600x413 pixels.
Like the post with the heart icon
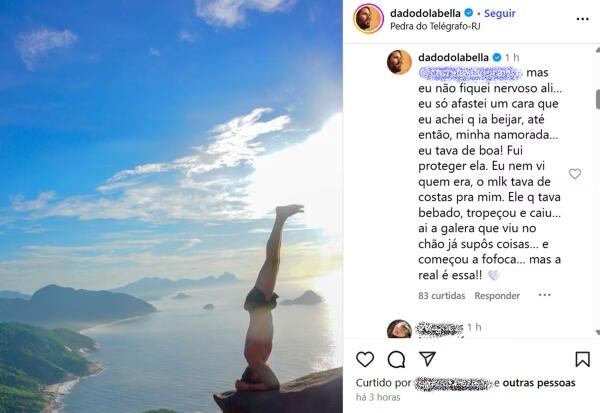[365, 359]
